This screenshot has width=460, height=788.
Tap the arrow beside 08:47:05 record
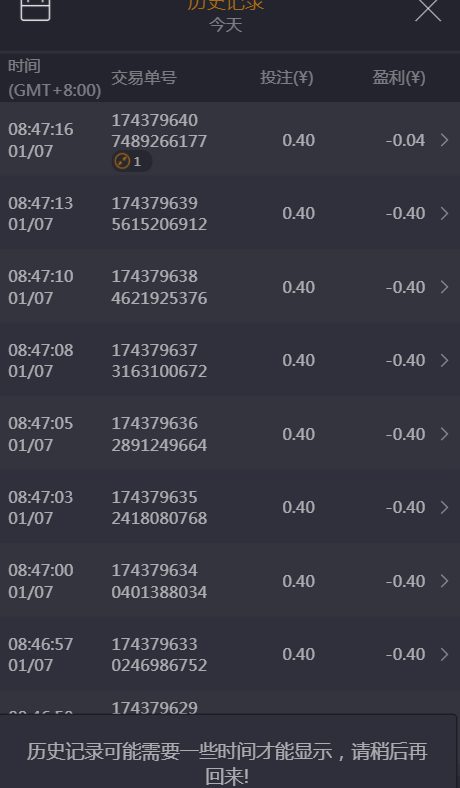[444, 434]
